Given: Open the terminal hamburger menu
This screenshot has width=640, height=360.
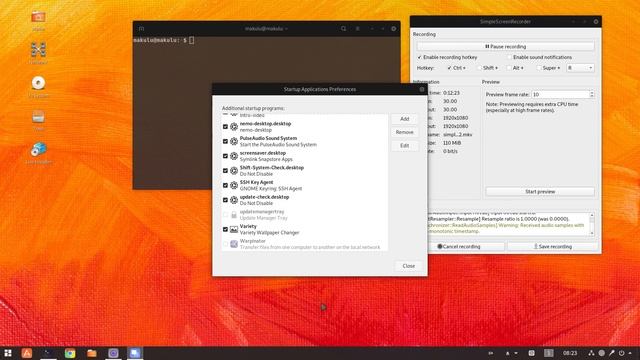Looking at the screenshot, I should click(358, 29).
